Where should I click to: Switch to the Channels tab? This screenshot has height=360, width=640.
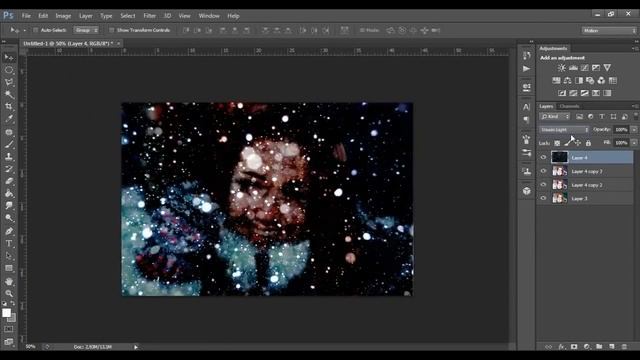tap(569, 106)
